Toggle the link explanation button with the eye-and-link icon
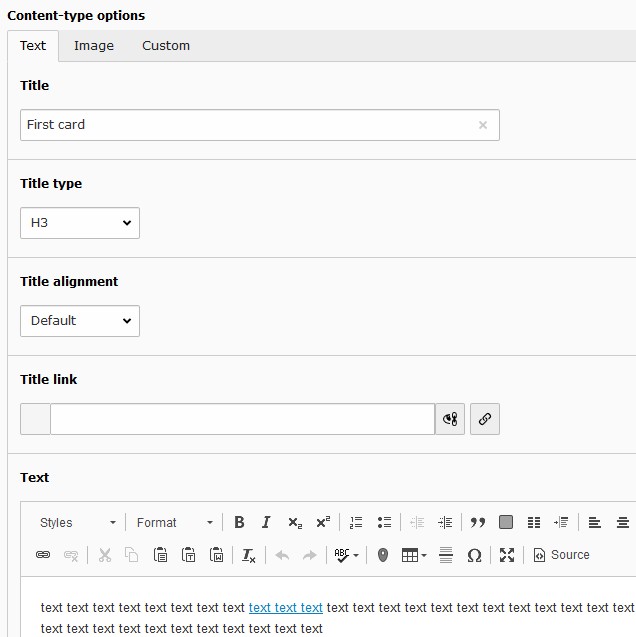The width and height of the screenshot is (636, 637). (450, 419)
